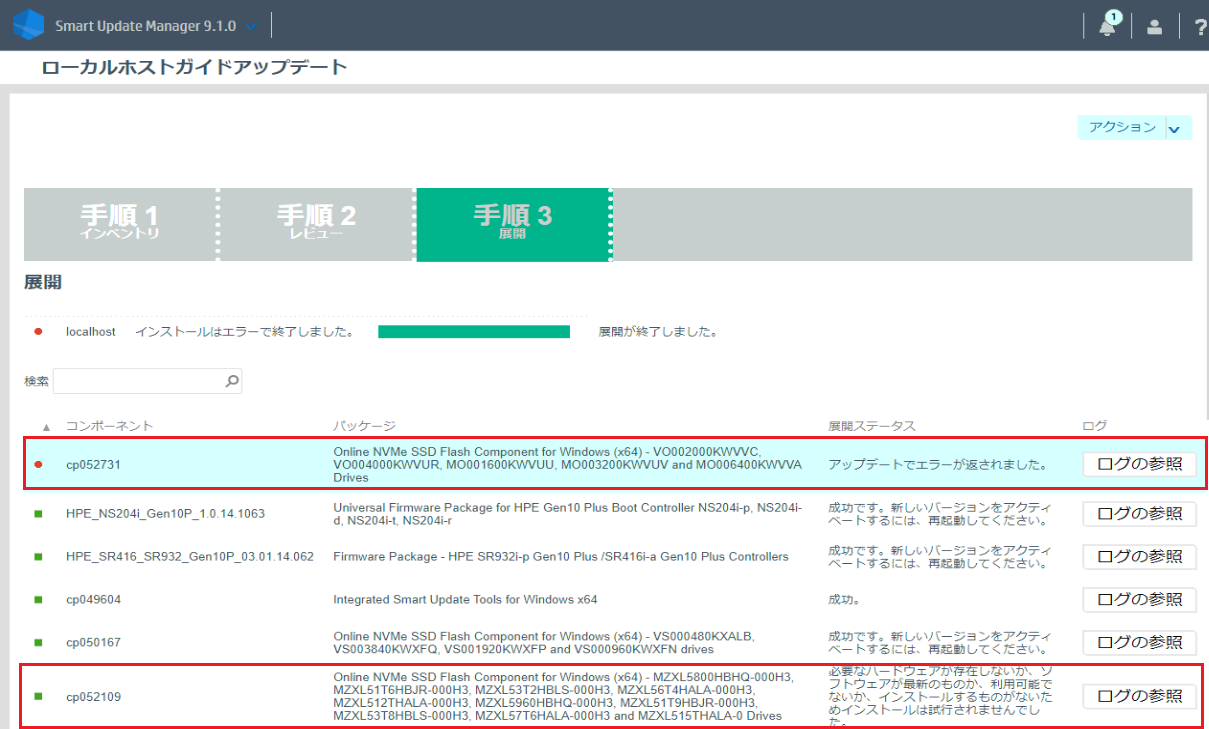Open the notifications bell icon
The height and width of the screenshot is (729, 1209).
(1107, 27)
